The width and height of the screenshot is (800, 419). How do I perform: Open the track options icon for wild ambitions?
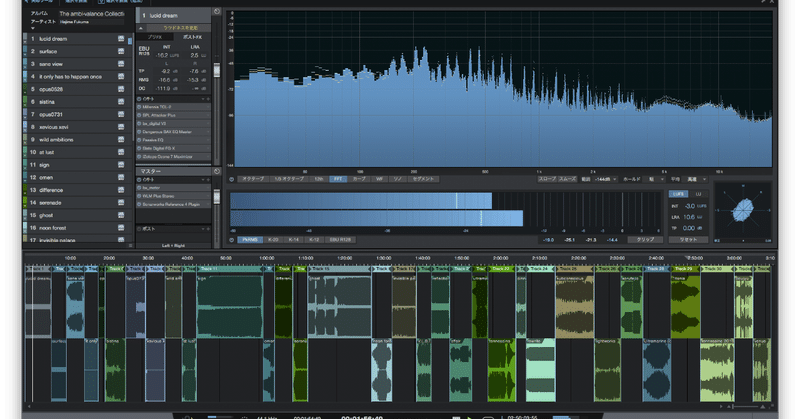coord(121,139)
